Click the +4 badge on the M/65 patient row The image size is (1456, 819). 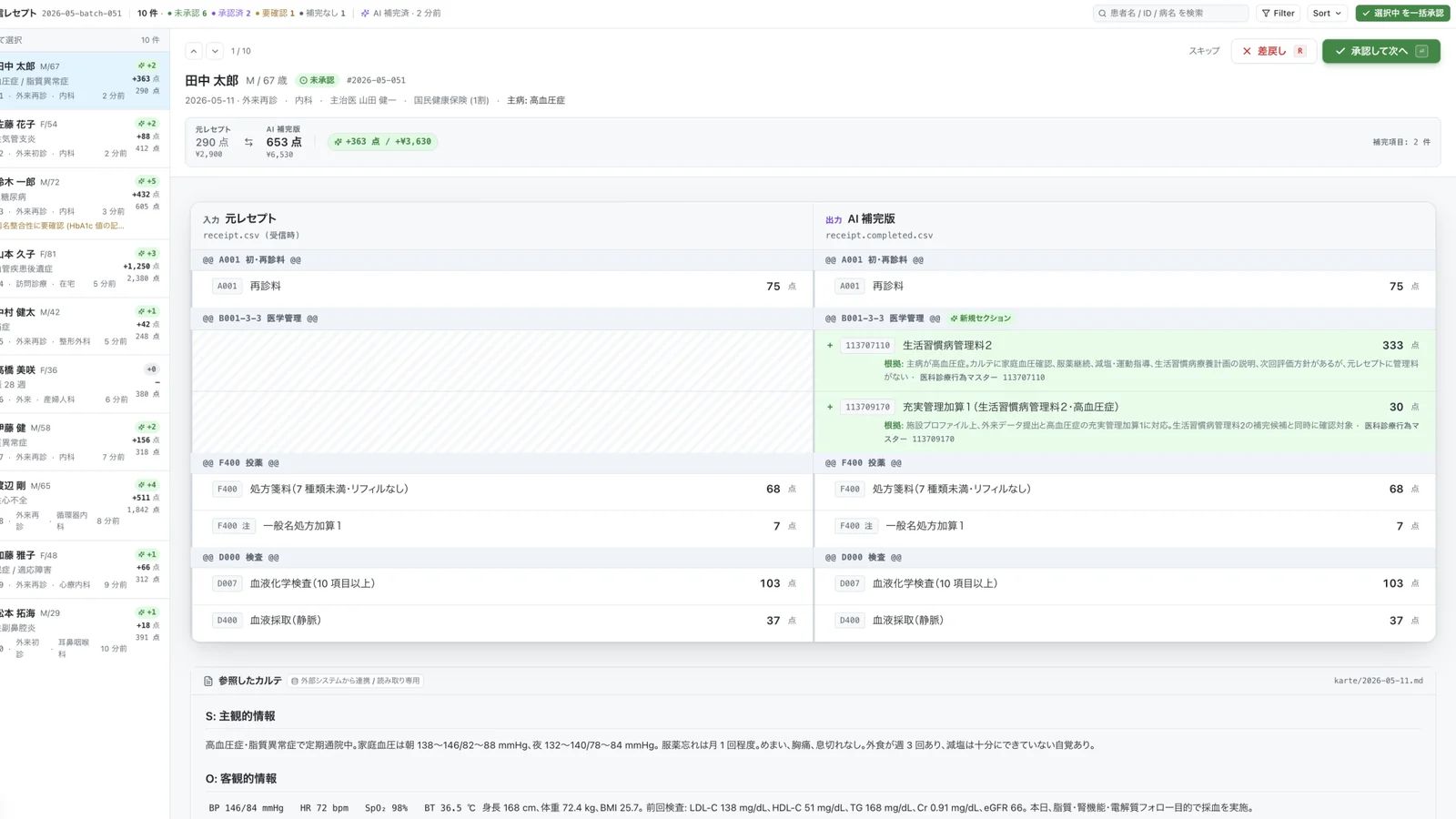(147, 485)
